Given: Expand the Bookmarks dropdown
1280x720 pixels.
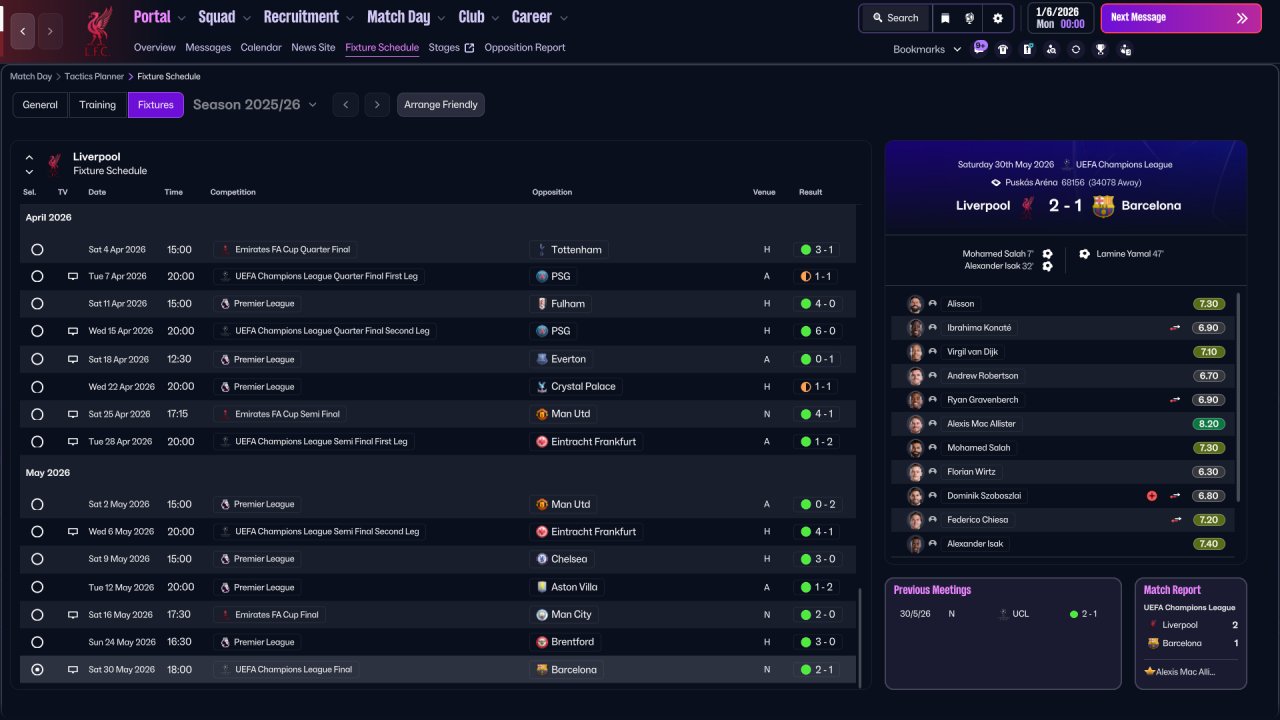Looking at the screenshot, I should pyautogui.click(x=927, y=49).
